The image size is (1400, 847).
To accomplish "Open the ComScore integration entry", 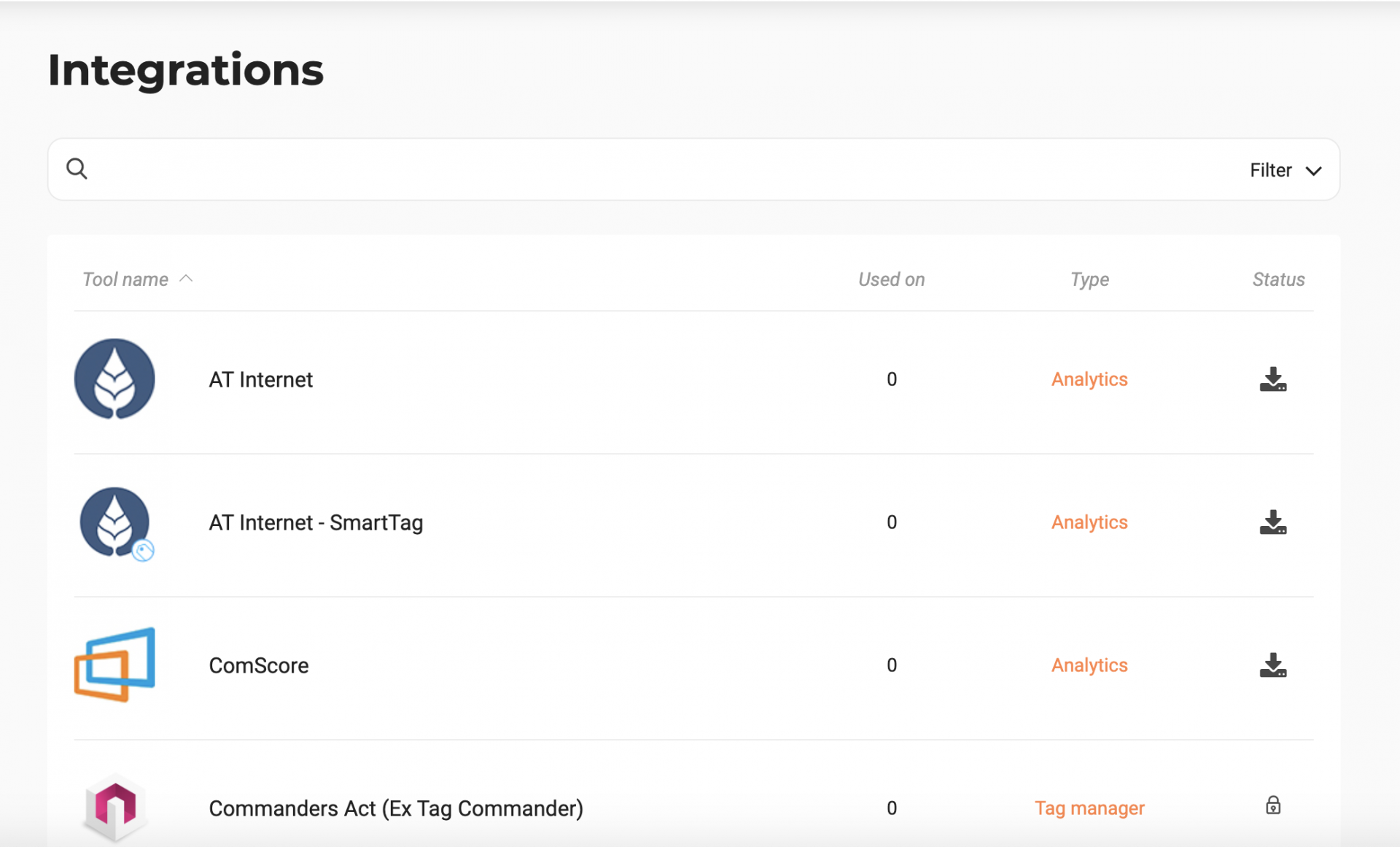I will [259, 665].
